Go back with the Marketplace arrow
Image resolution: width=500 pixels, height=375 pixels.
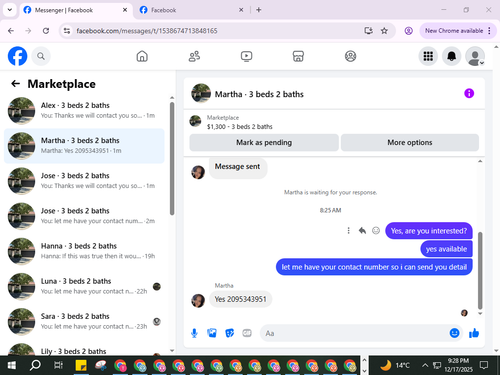click(x=15, y=84)
